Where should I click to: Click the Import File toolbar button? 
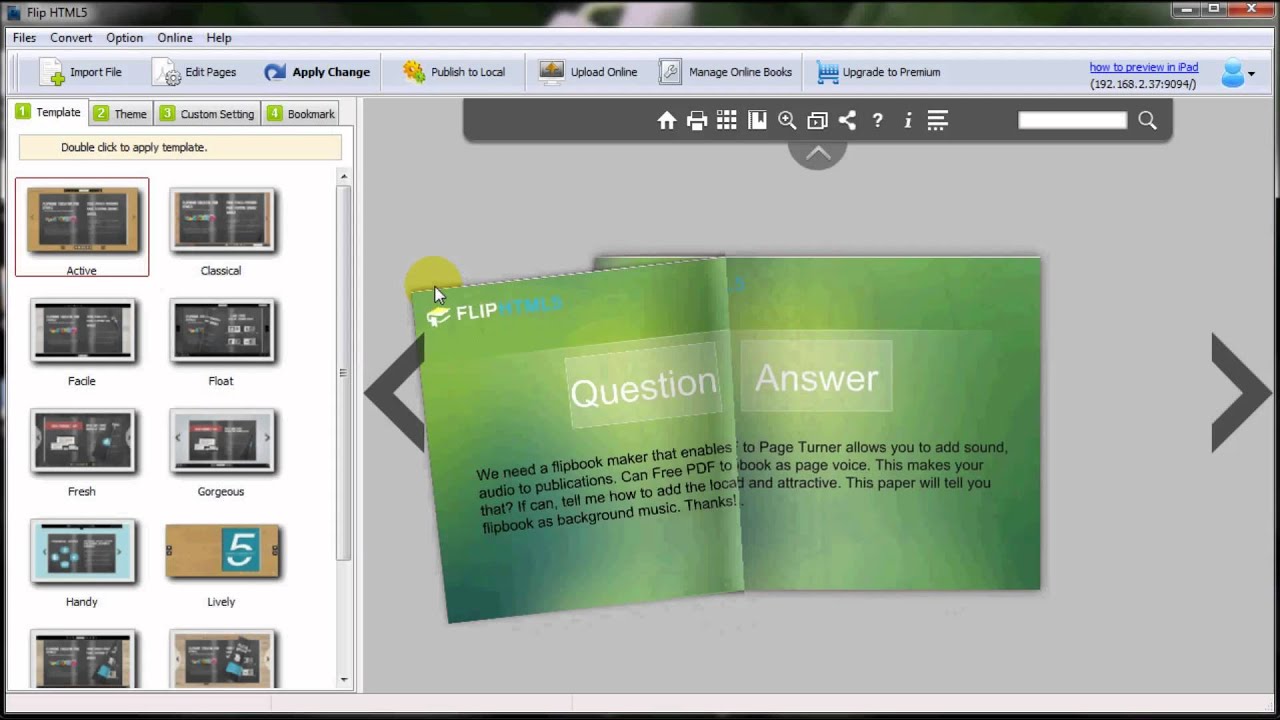(x=80, y=72)
